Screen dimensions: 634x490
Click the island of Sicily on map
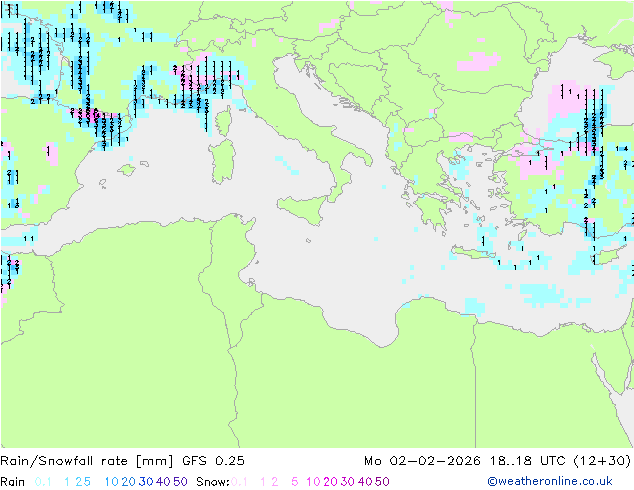303,209
